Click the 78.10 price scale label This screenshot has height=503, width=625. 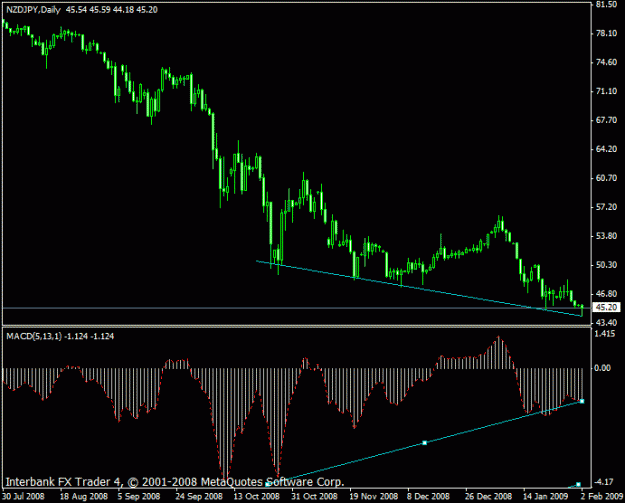click(x=606, y=33)
